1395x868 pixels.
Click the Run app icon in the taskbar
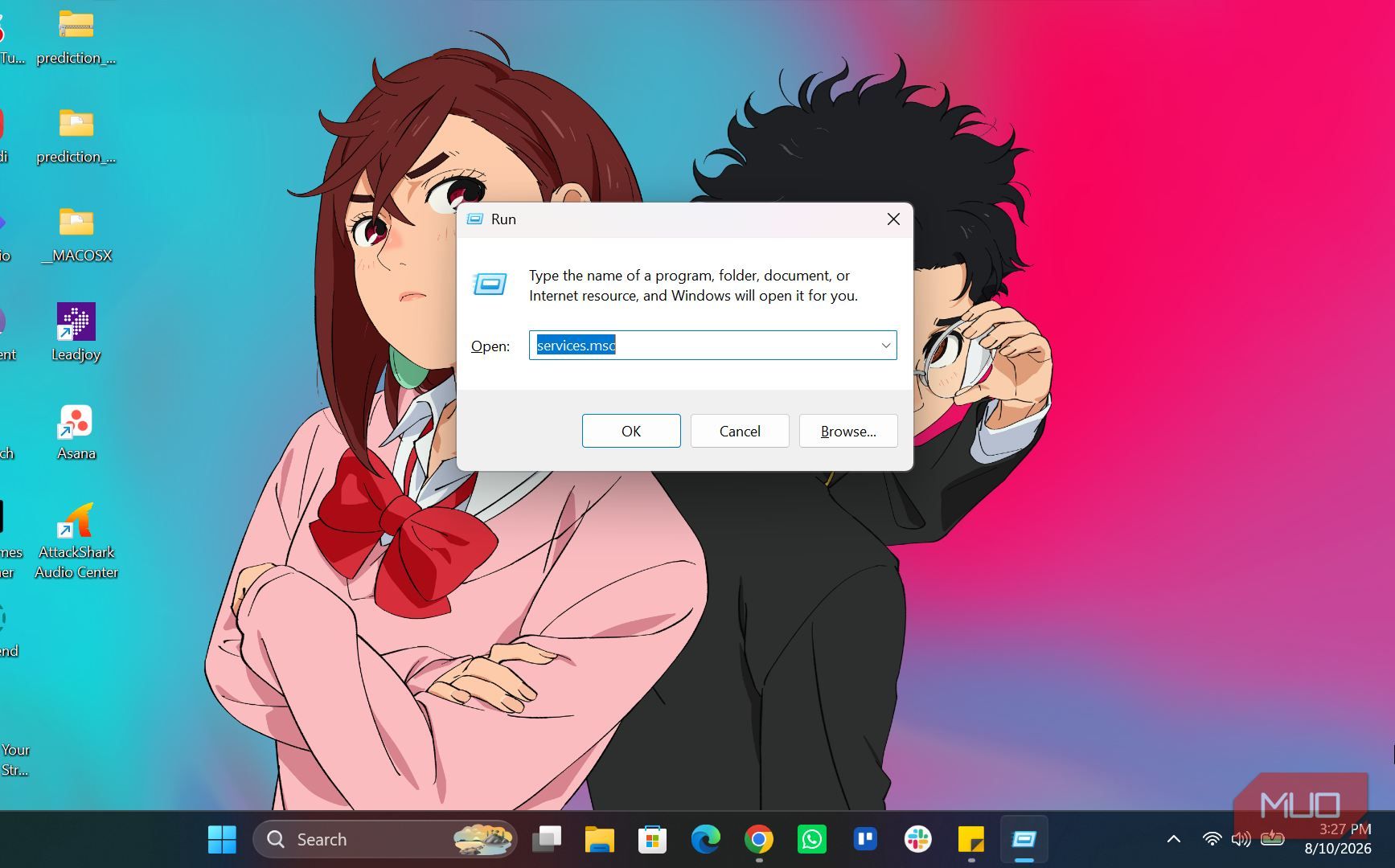(1024, 839)
